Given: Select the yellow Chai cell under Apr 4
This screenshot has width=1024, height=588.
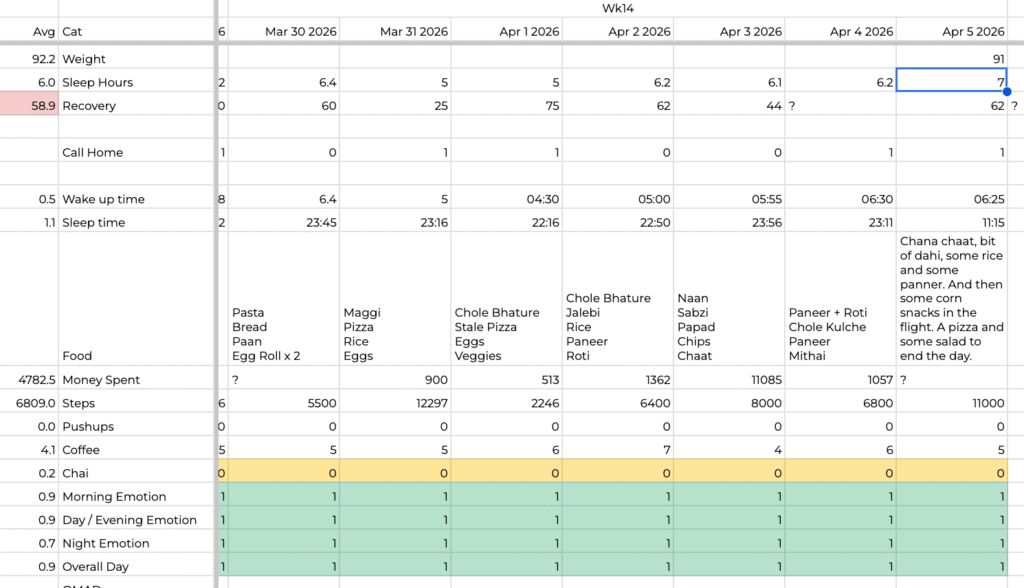Looking at the screenshot, I should [842, 473].
